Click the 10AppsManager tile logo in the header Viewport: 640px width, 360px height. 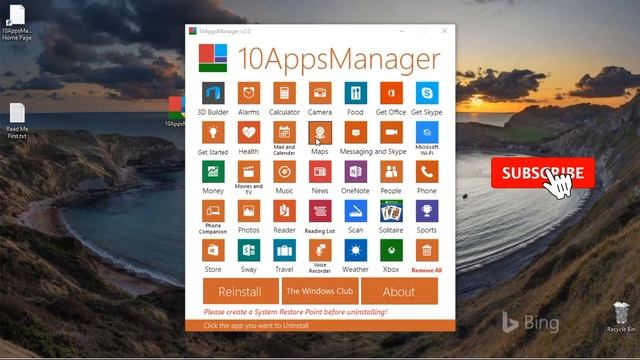coord(213,58)
